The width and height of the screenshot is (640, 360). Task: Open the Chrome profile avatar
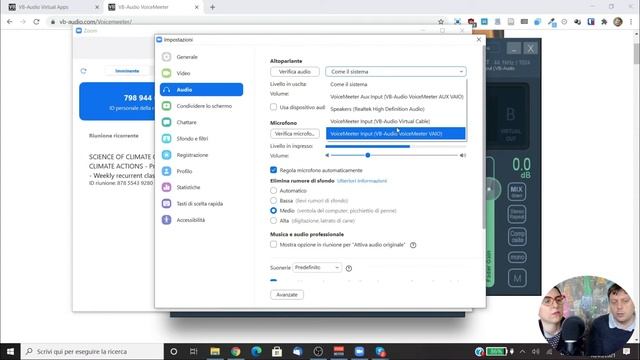pos(618,22)
